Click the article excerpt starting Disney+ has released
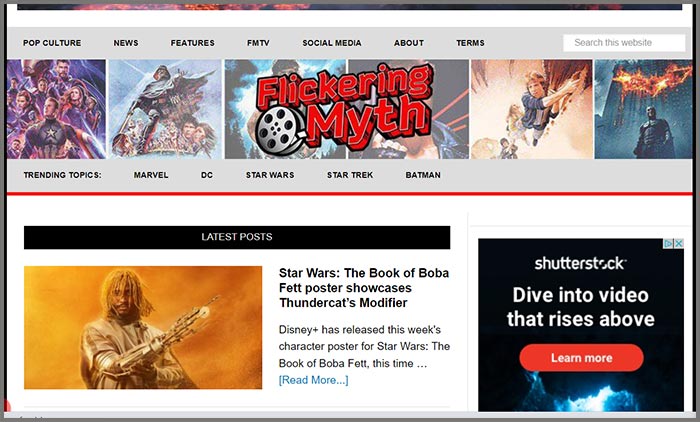This screenshot has width=700, height=422. [x=364, y=347]
